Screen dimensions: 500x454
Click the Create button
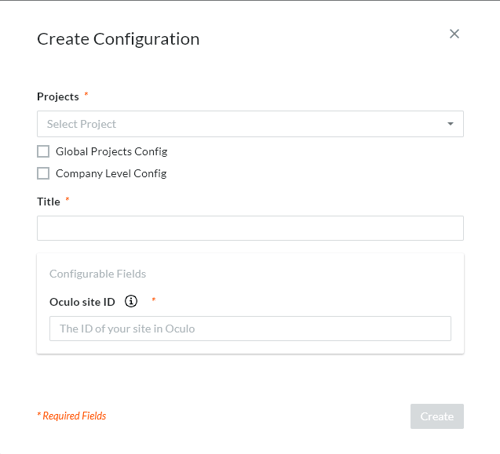point(437,416)
